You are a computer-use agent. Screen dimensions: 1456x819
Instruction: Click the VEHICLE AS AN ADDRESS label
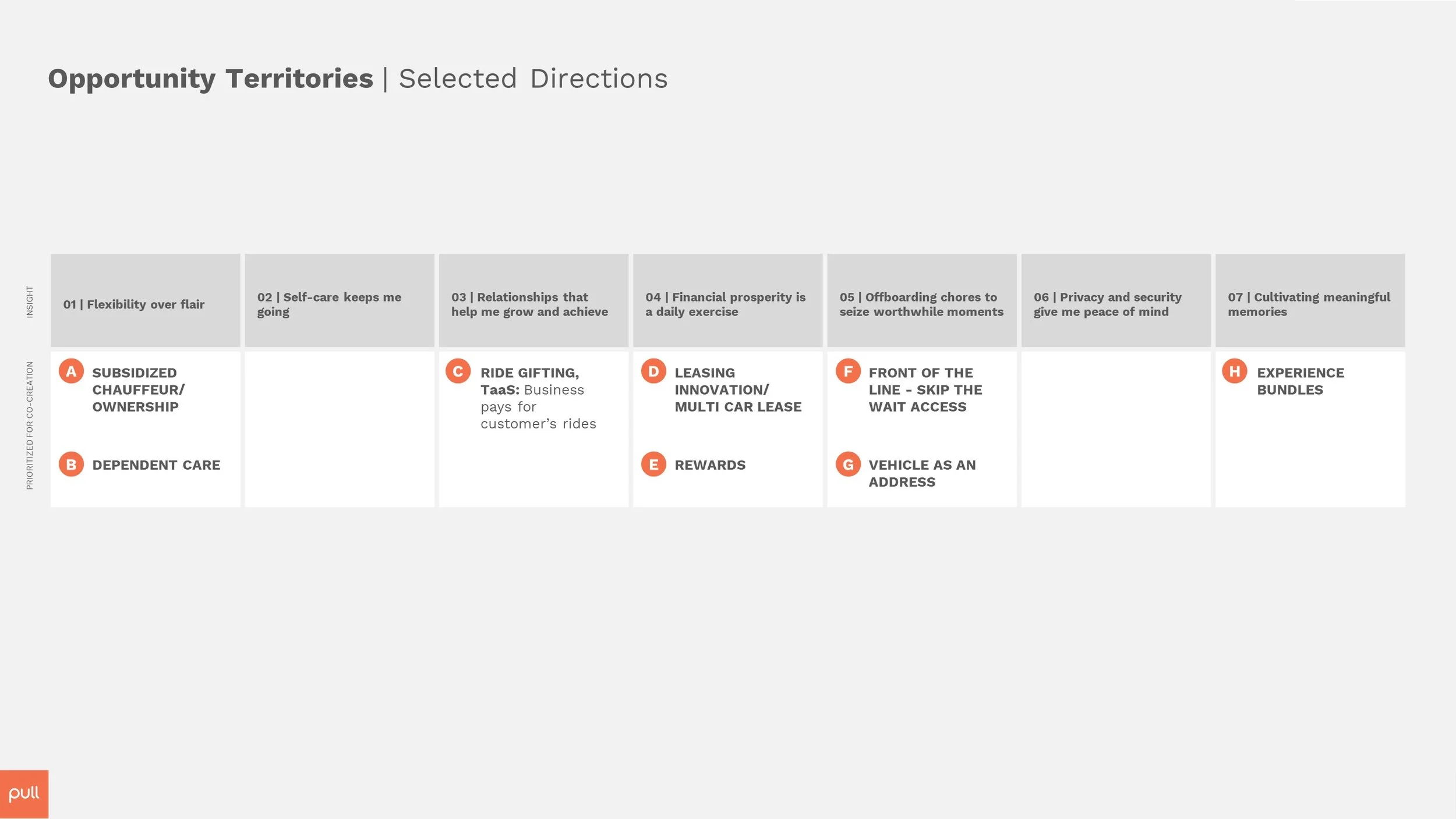pos(922,473)
